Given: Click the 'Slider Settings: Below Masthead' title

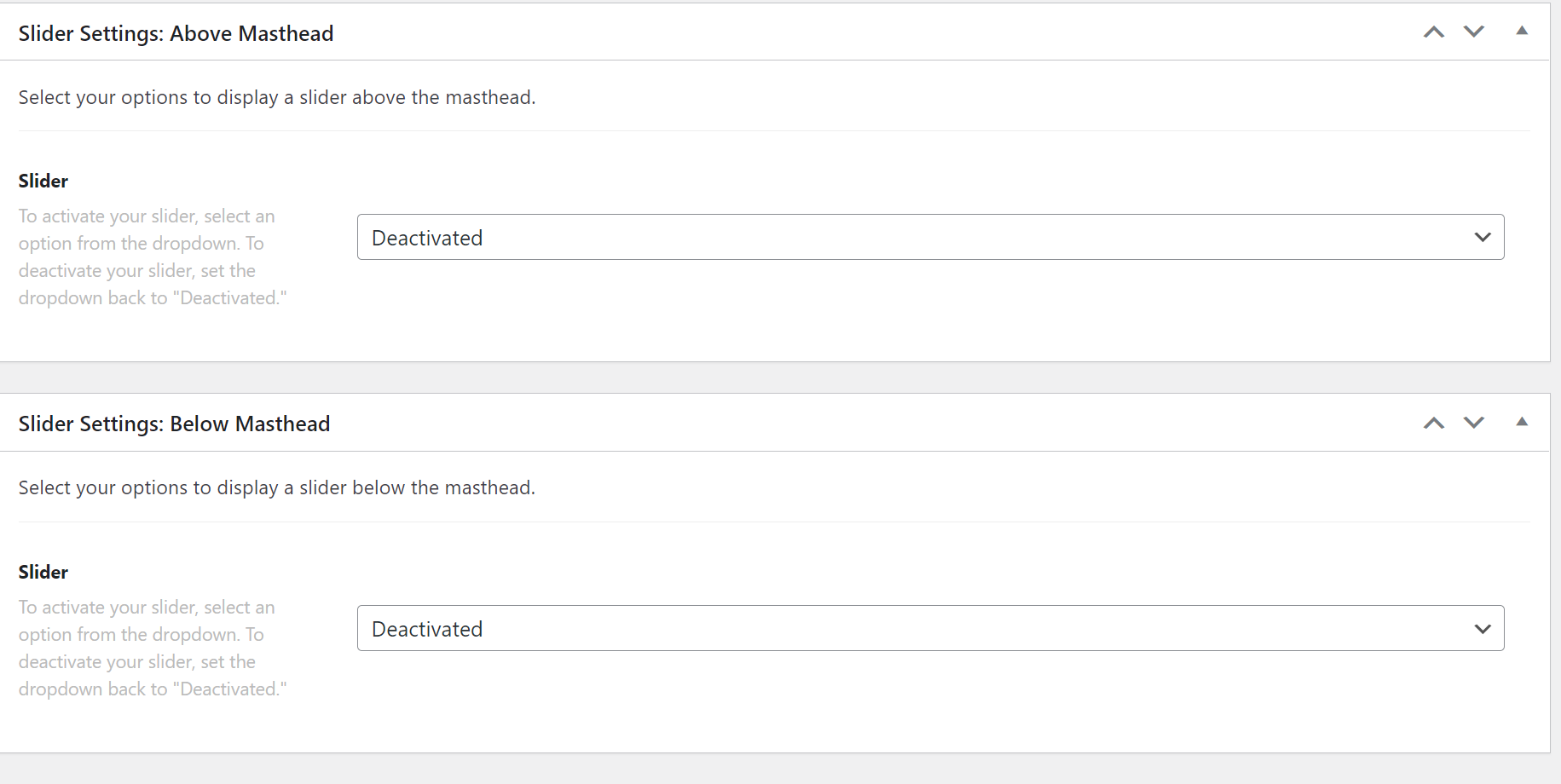Looking at the screenshot, I should pos(174,424).
